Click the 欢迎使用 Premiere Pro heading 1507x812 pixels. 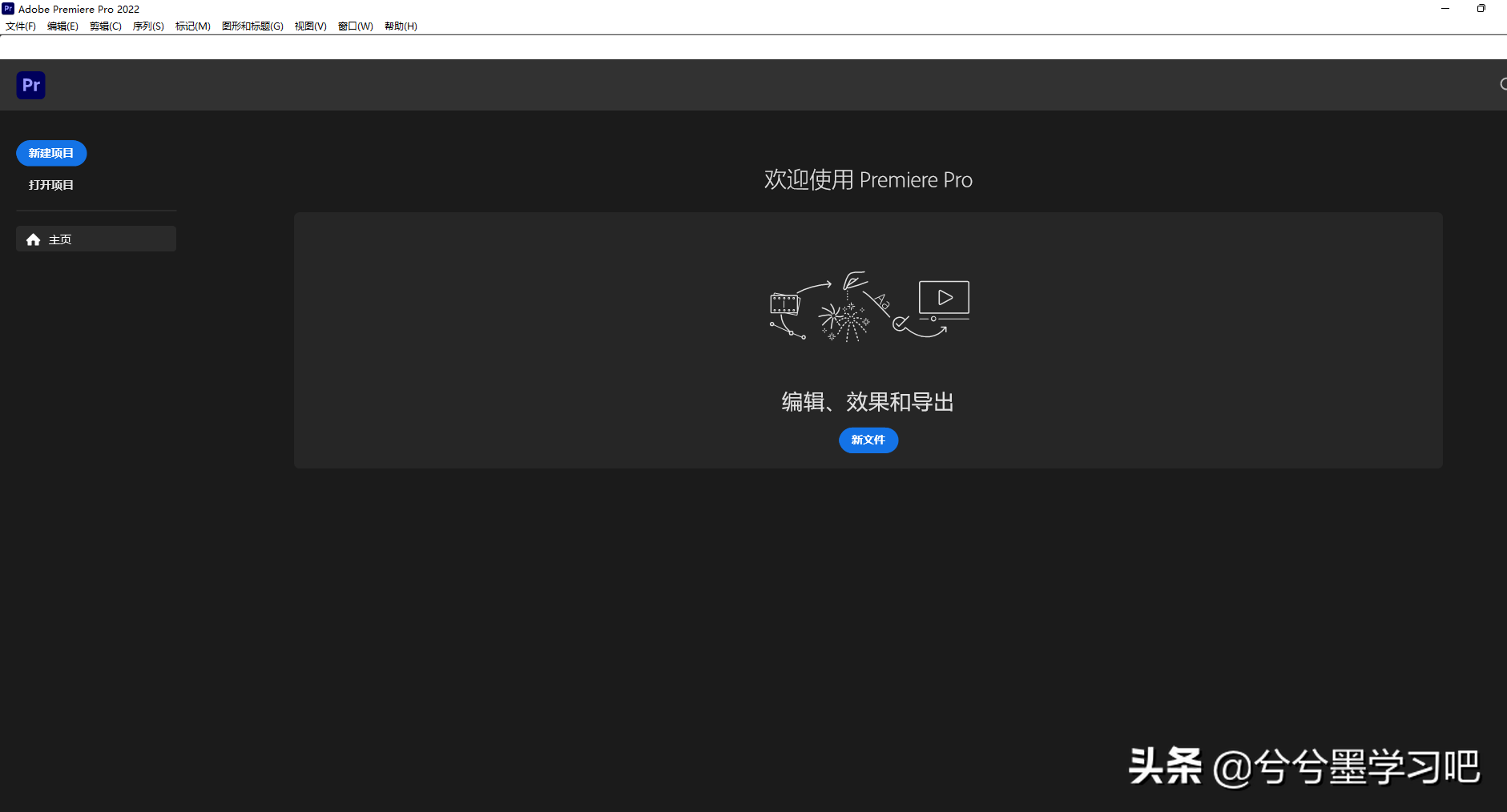pyautogui.click(x=868, y=179)
